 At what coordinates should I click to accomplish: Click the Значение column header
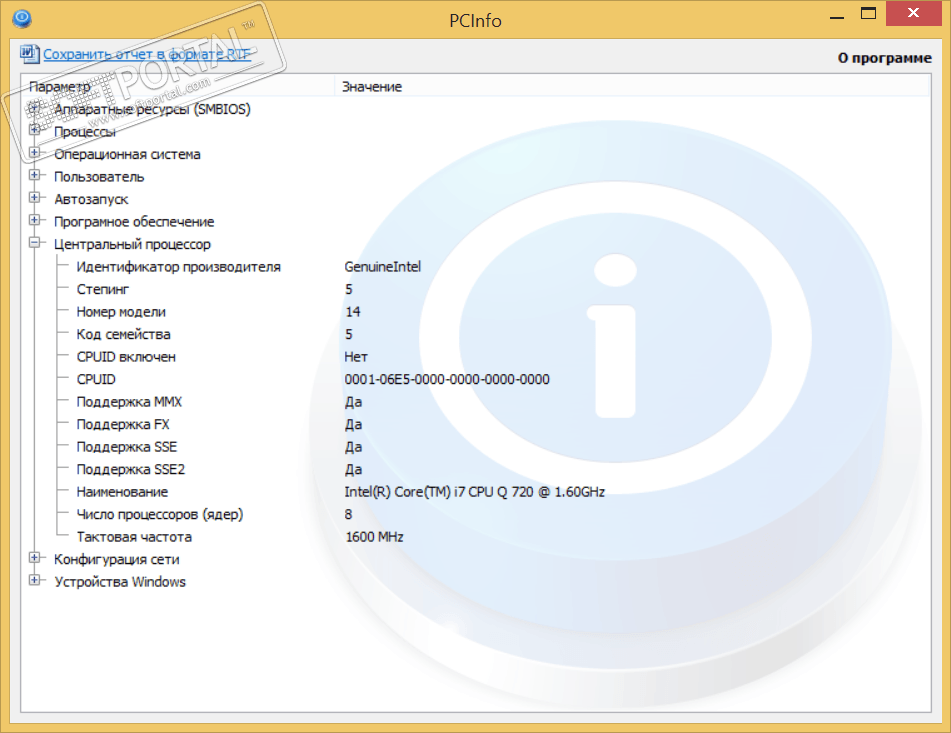(633, 87)
